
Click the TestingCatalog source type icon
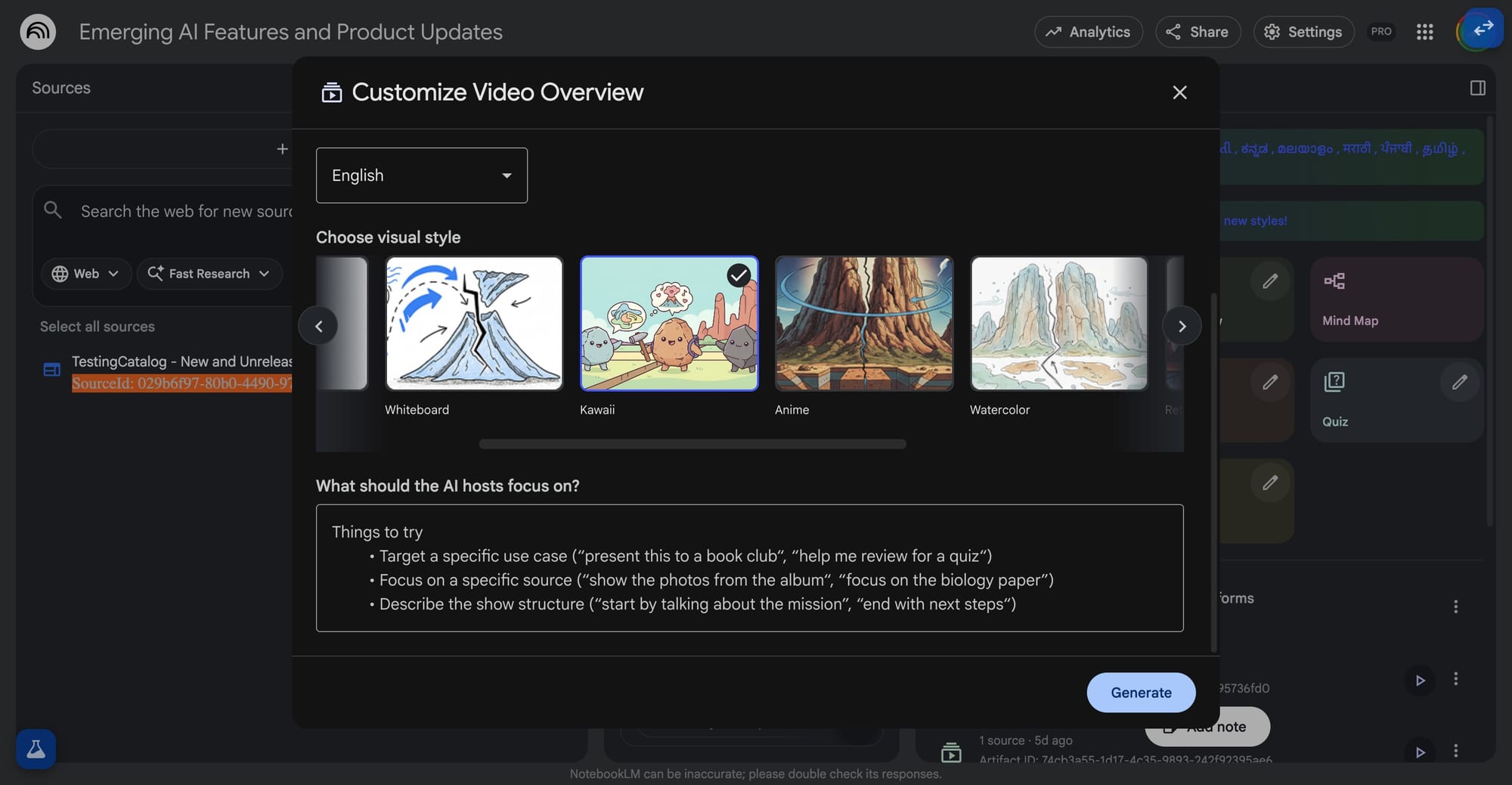coord(51,370)
